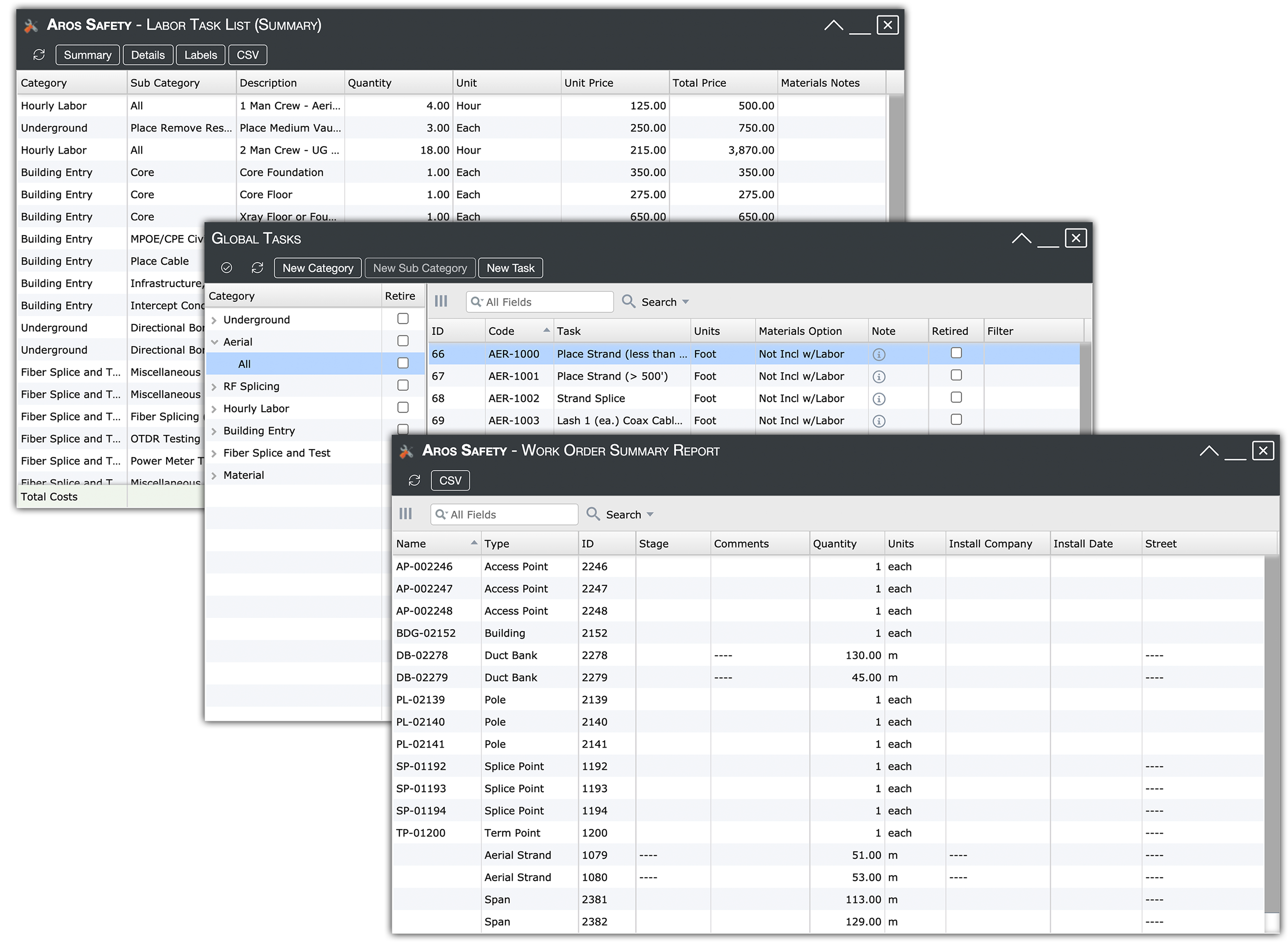Viewport: 1288px width, 942px height.
Task: Check Retired box for task ID 67
Action: [956, 375]
